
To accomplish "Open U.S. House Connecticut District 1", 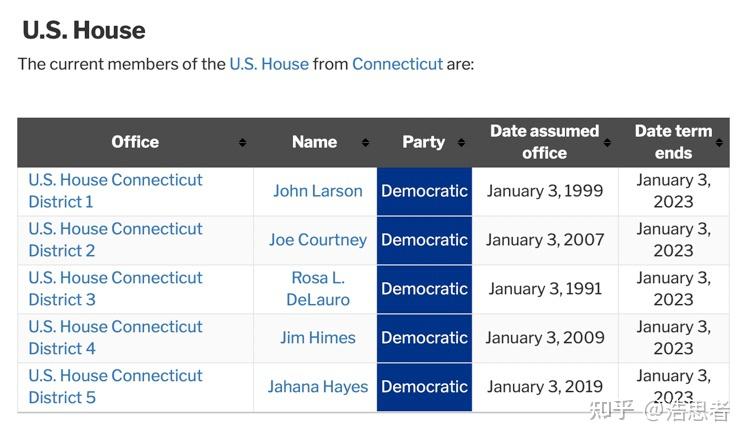I will [x=115, y=191].
